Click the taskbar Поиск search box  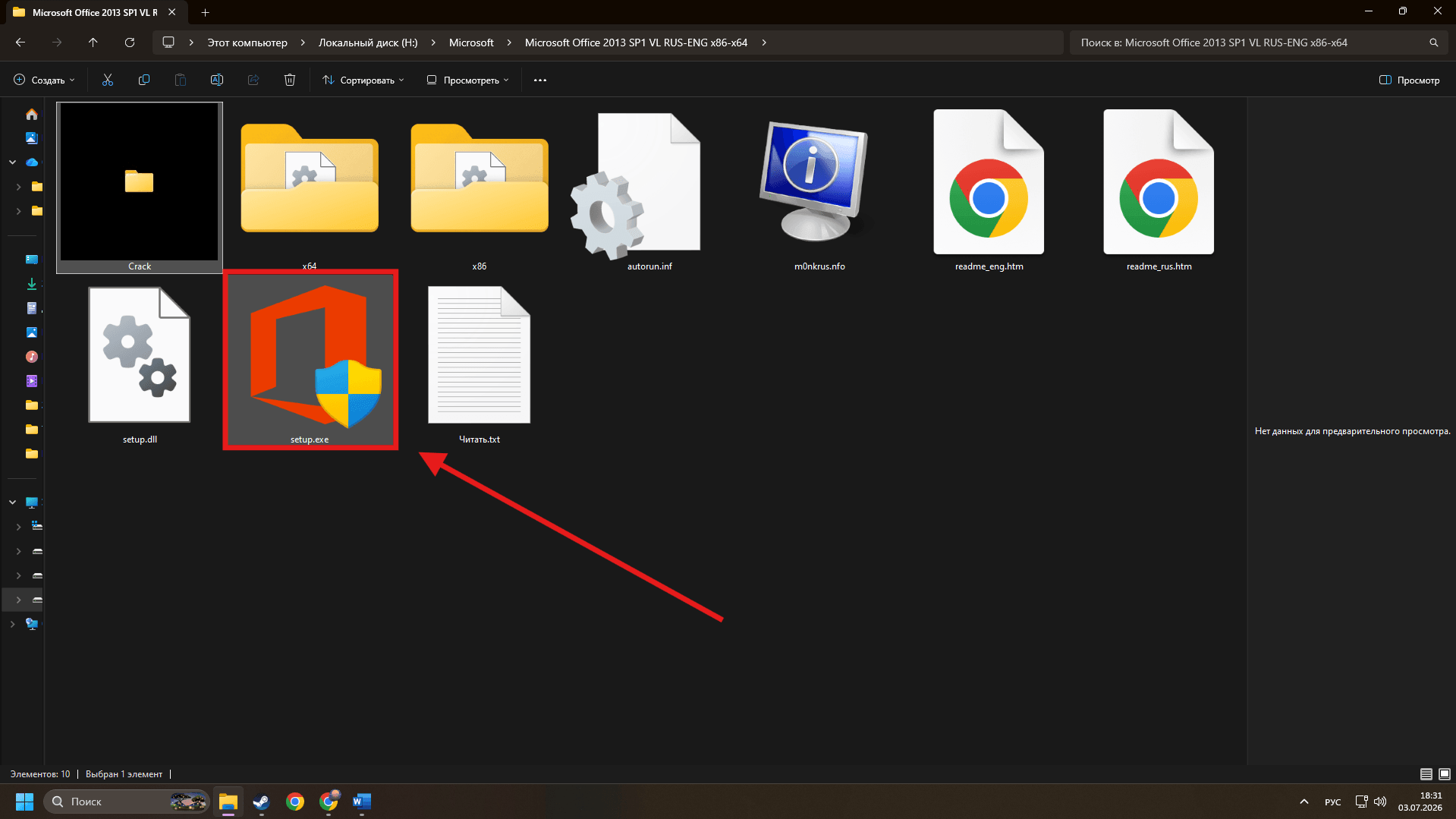127,802
